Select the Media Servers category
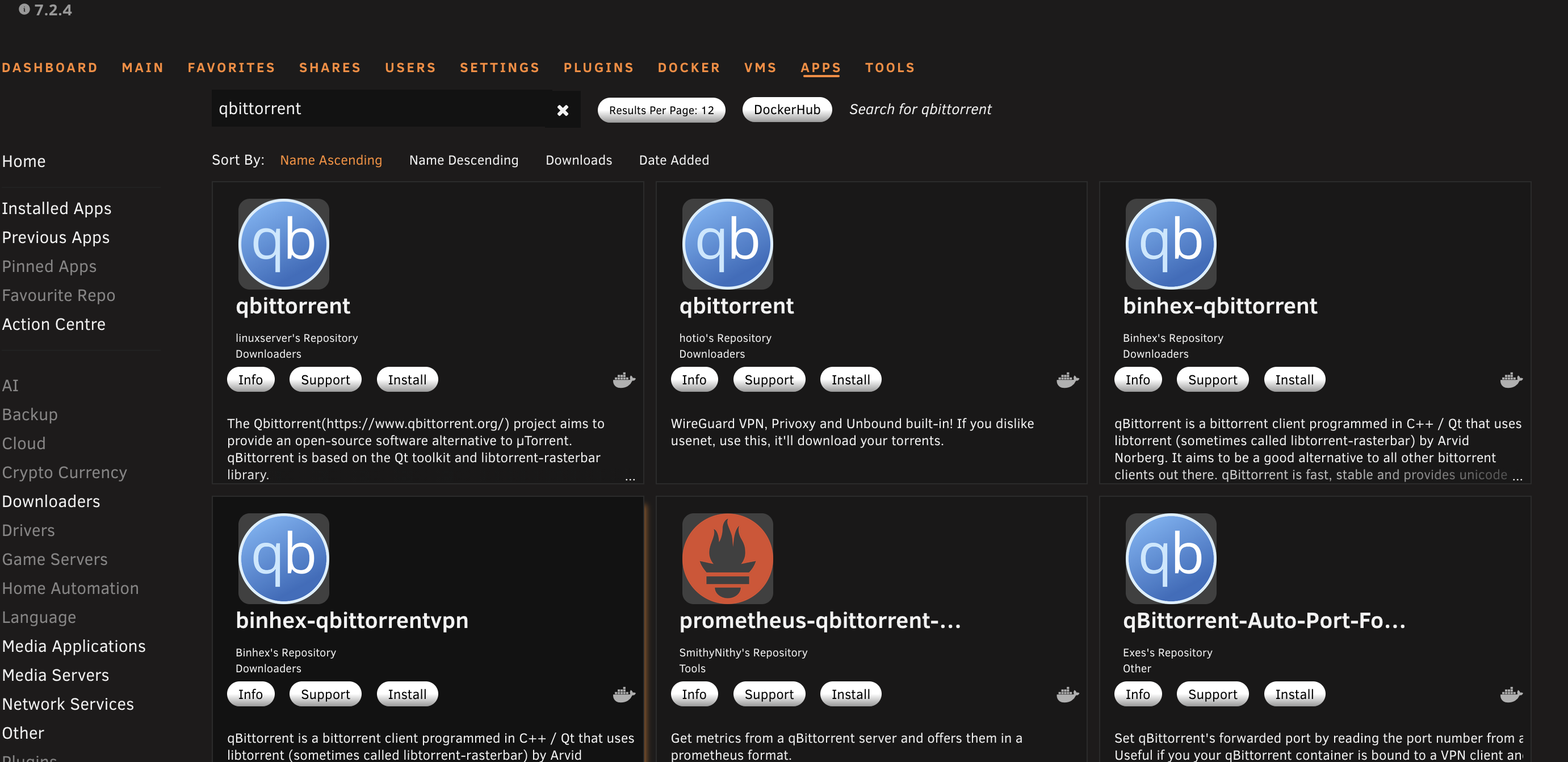 [x=56, y=675]
